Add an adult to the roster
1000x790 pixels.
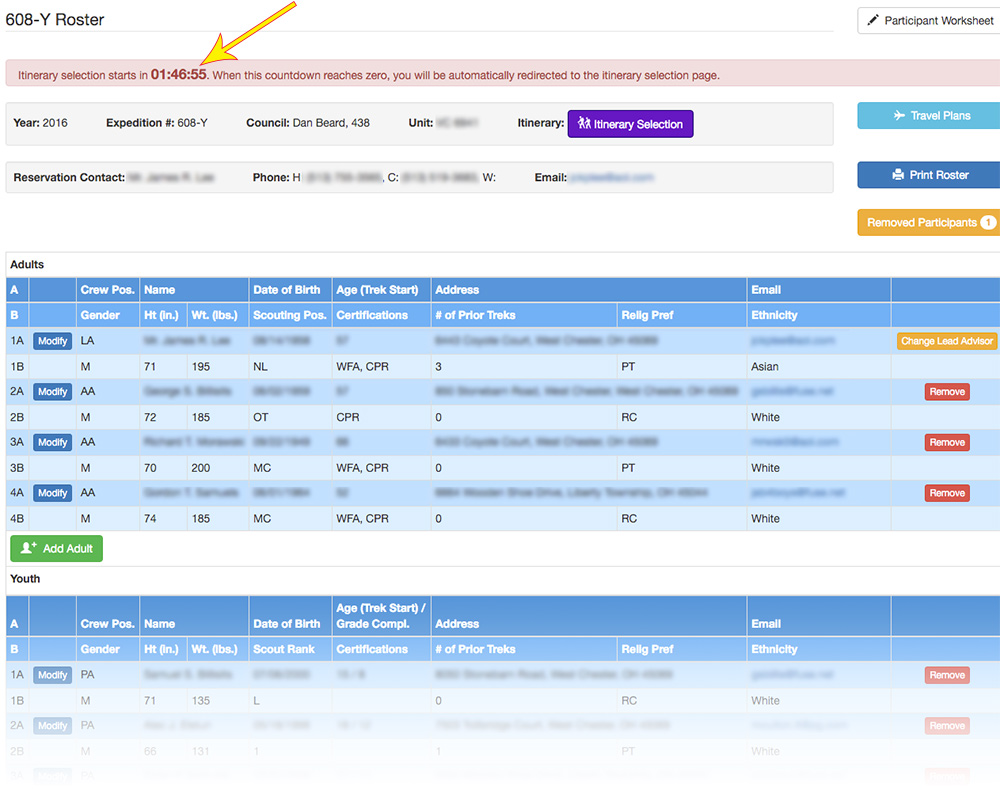tap(56, 548)
